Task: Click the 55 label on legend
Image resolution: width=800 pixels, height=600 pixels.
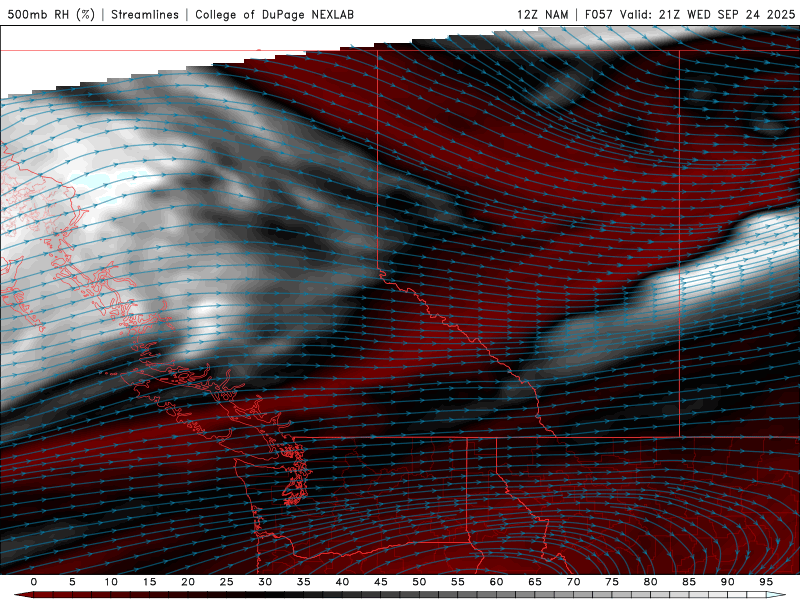Action: point(458,582)
